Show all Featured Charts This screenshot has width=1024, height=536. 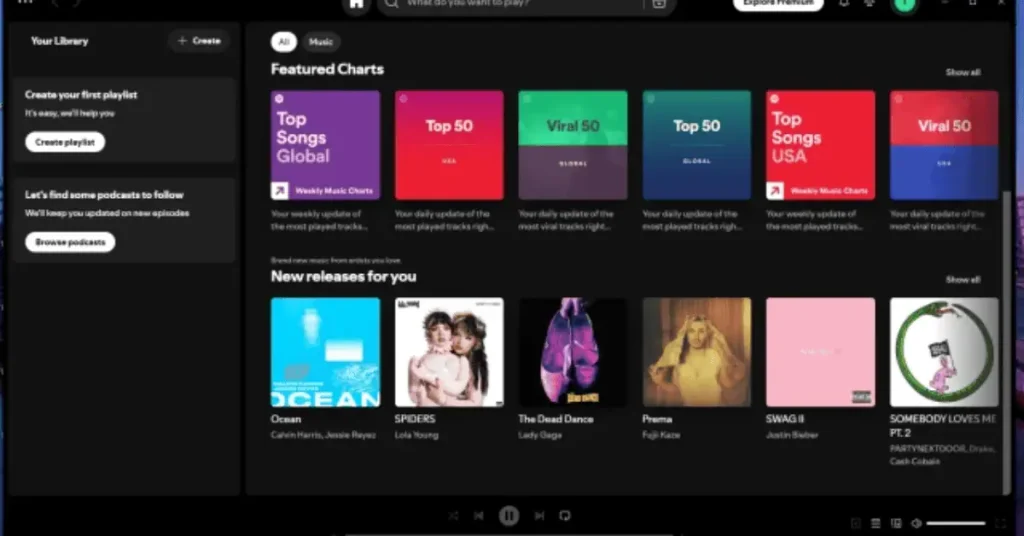coord(963,72)
